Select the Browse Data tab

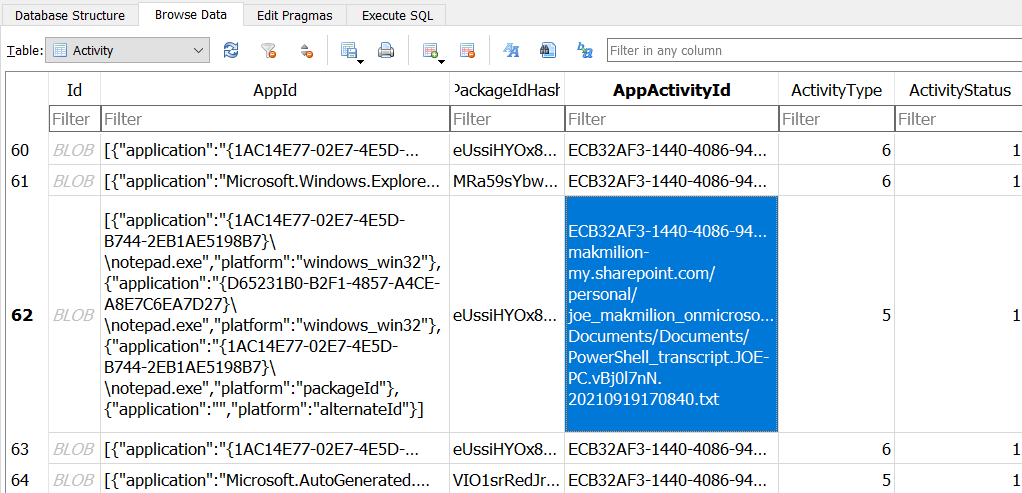click(x=191, y=14)
